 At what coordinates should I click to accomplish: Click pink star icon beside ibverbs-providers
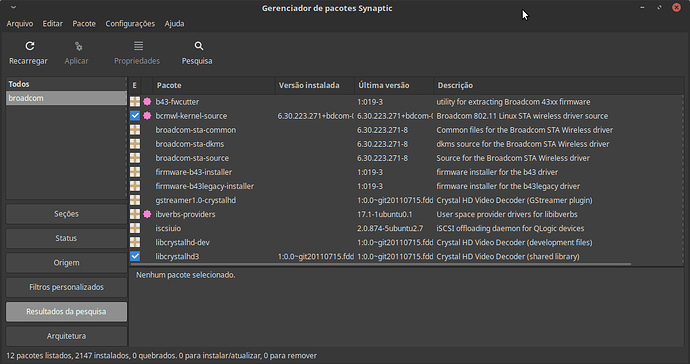147,214
